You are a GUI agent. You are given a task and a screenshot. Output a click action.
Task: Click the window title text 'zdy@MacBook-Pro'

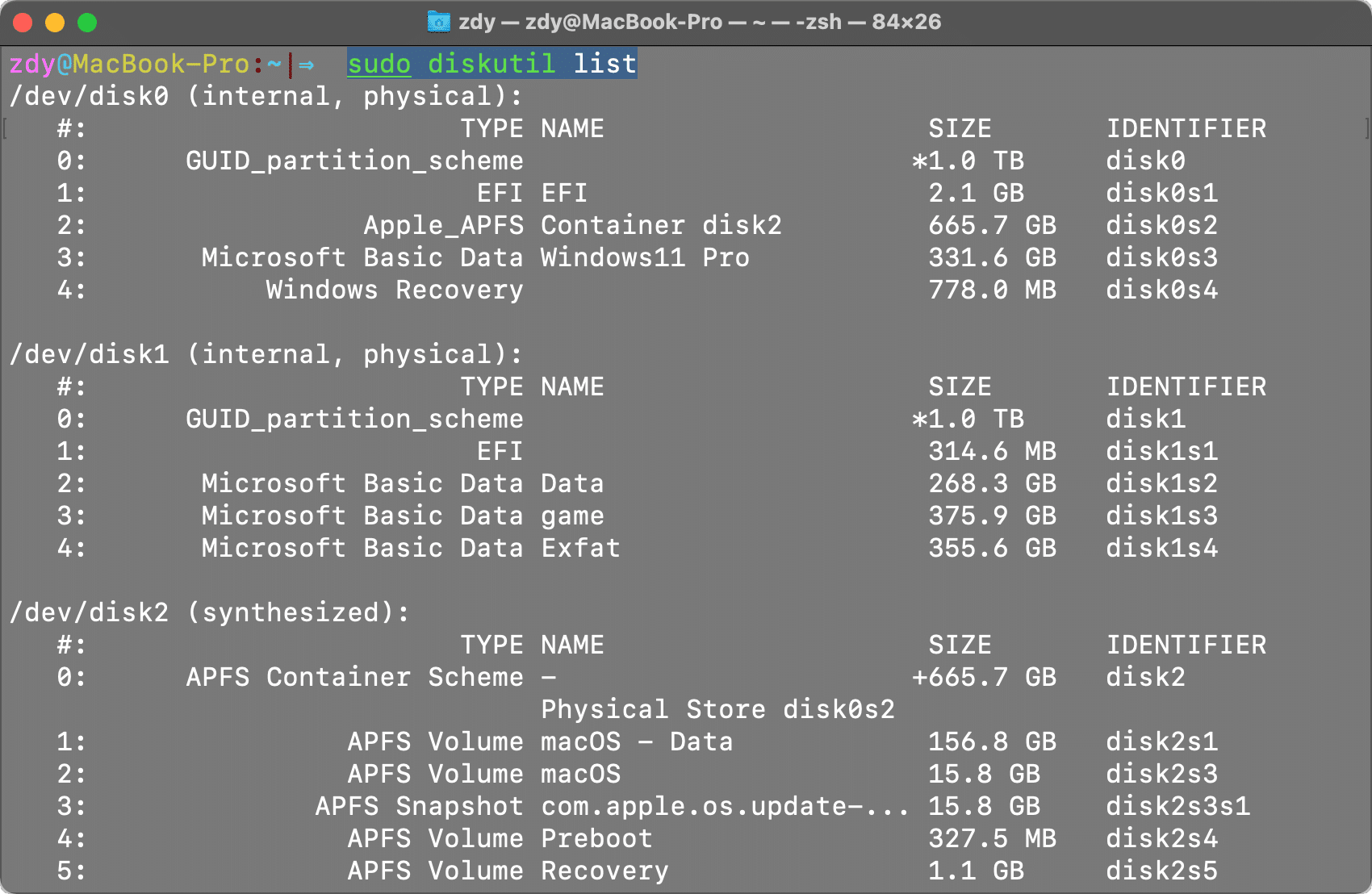point(624,22)
